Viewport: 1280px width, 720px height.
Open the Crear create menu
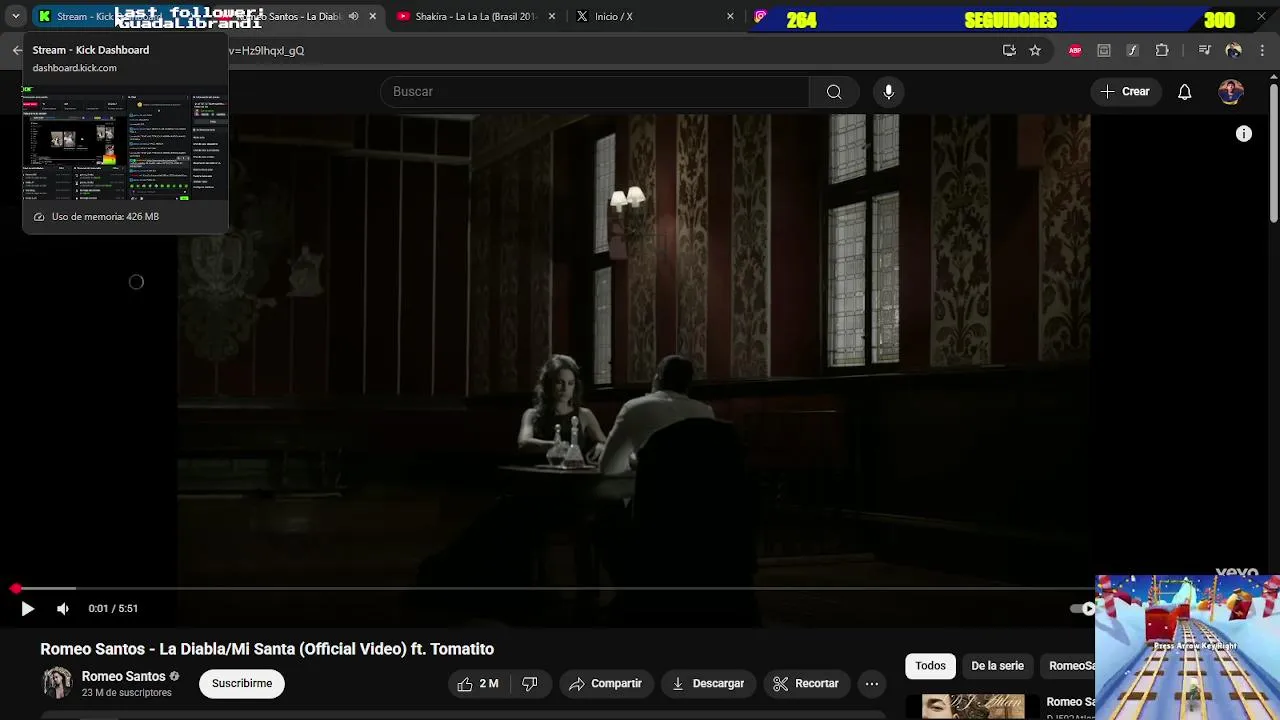pyautogui.click(x=1125, y=92)
